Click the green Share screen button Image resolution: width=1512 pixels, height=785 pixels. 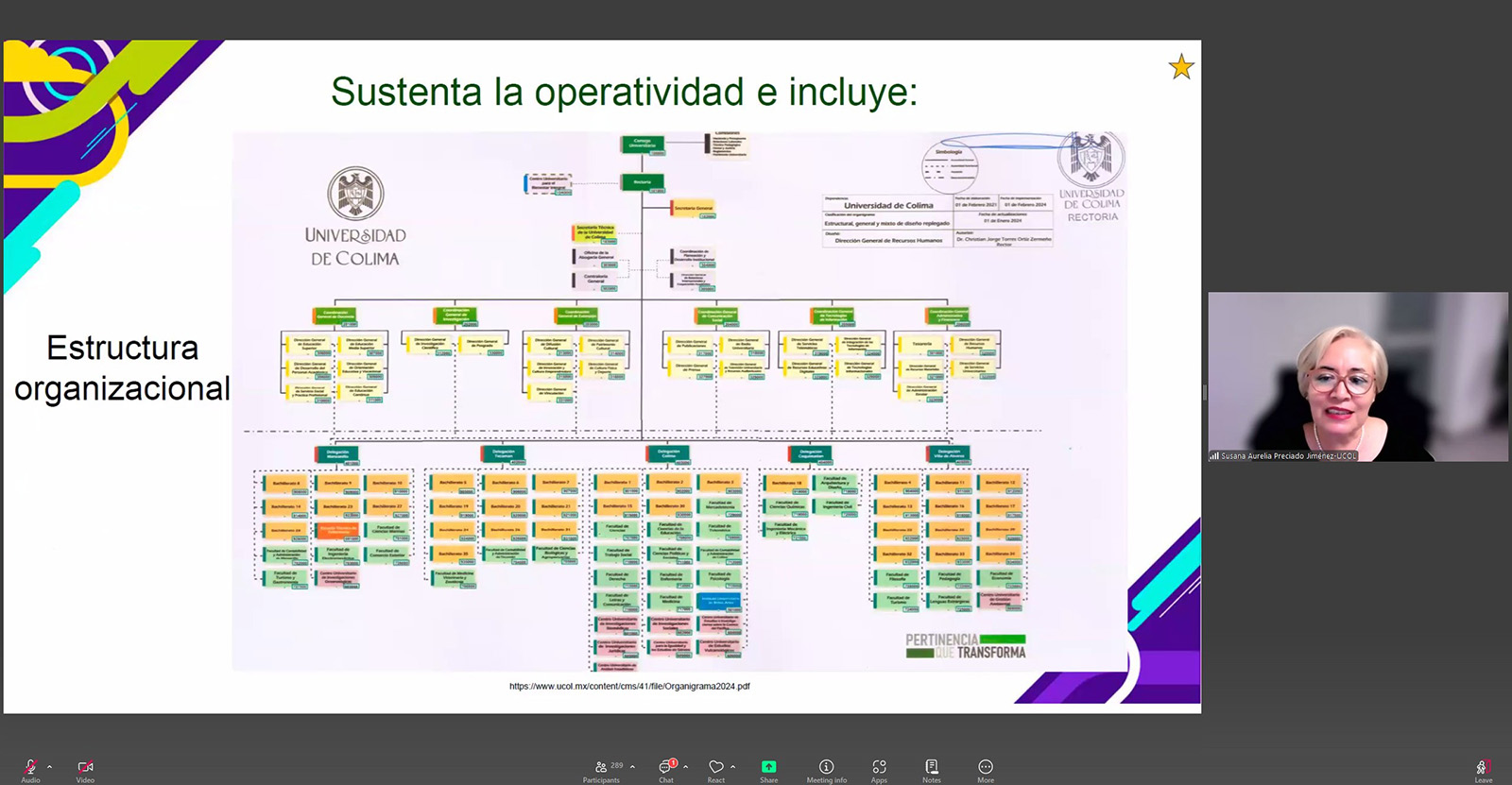point(768,767)
